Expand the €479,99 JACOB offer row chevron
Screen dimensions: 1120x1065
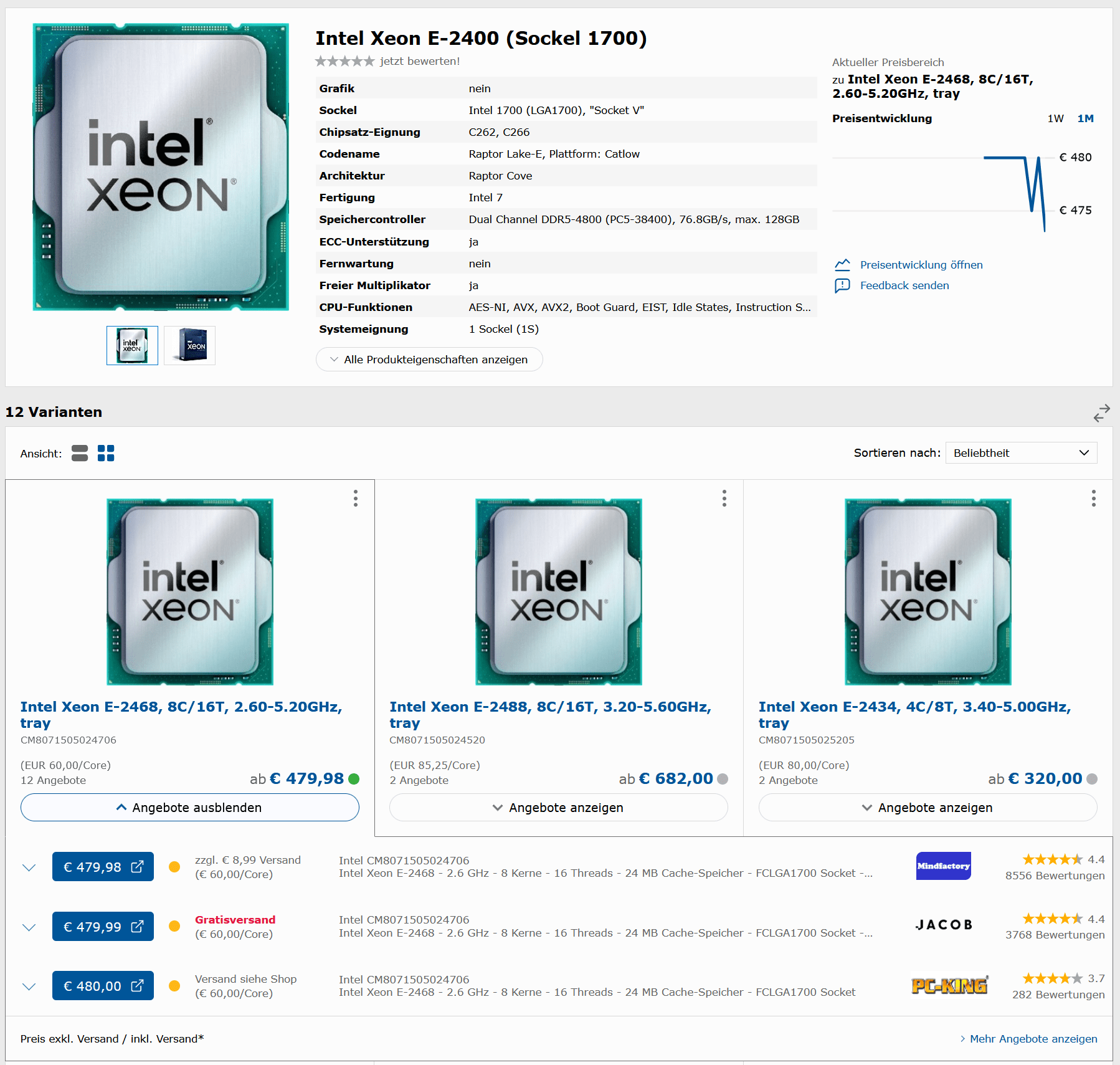tap(29, 927)
